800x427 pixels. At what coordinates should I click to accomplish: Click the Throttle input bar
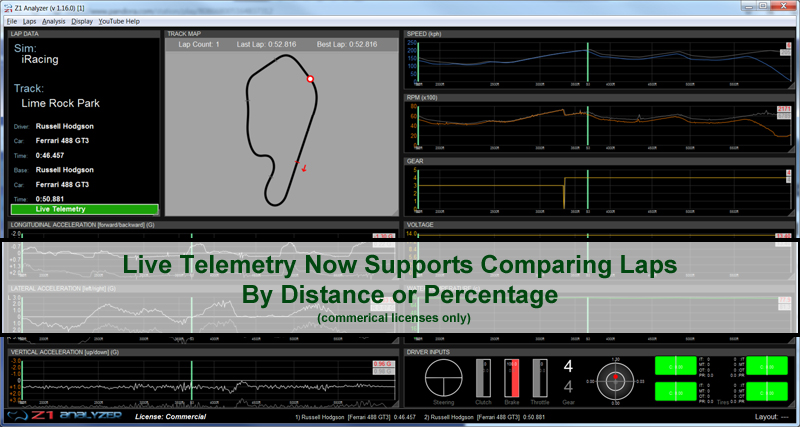point(540,378)
